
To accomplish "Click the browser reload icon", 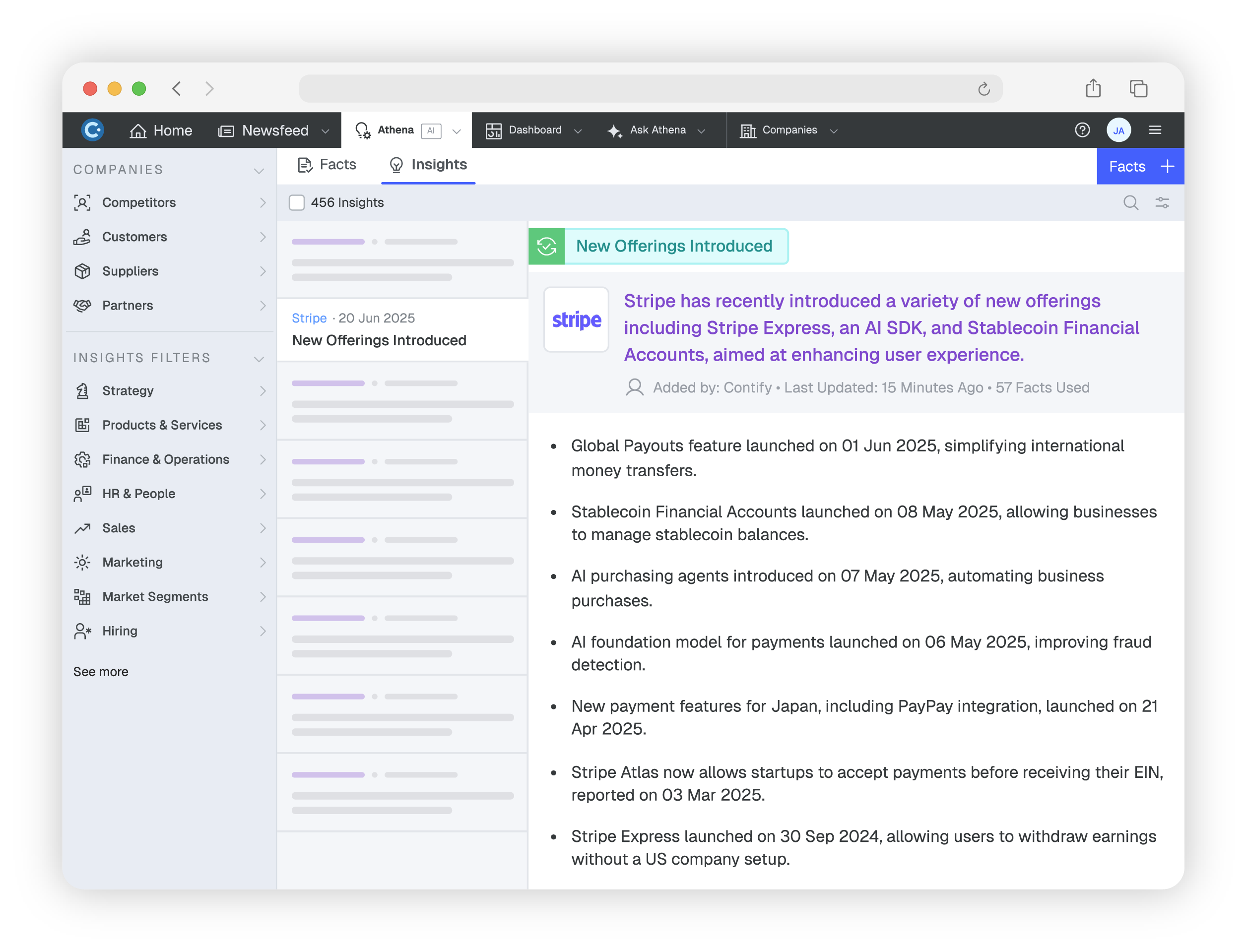I will click(x=984, y=89).
